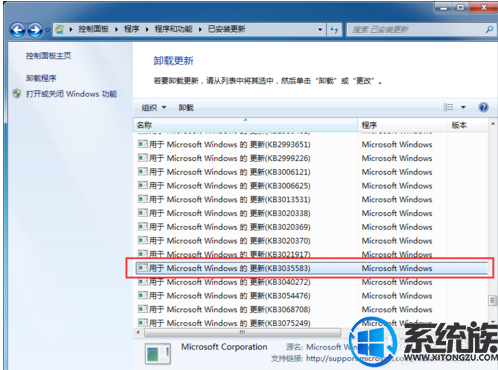Select update KB3021917 row

coord(312,254)
